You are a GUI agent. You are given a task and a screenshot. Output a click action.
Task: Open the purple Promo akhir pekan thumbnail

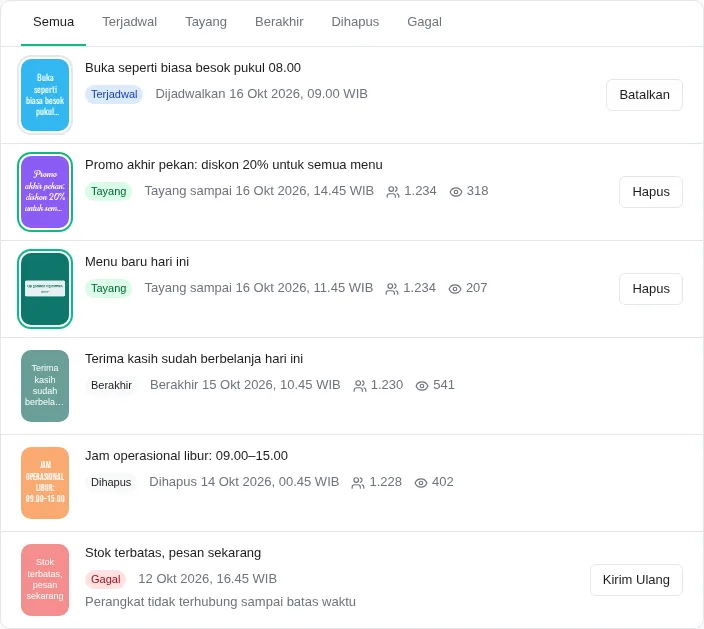pyautogui.click(x=45, y=192)
